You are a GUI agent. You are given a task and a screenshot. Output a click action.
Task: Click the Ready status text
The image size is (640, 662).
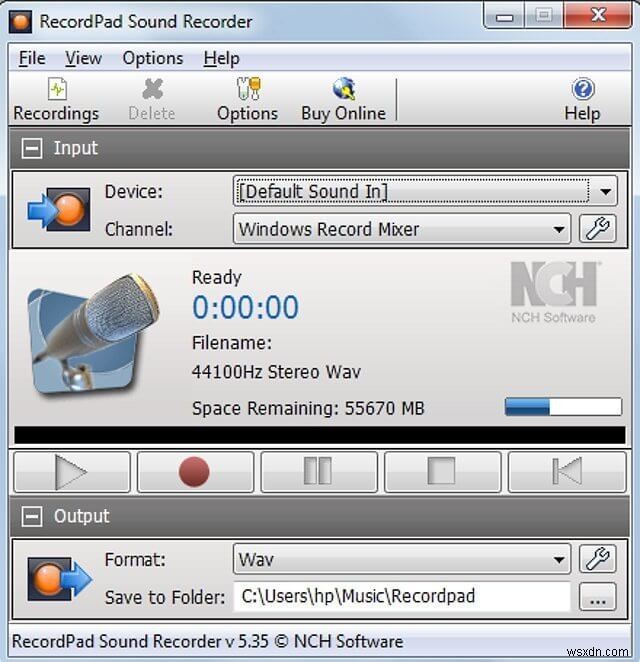(217, 278)
